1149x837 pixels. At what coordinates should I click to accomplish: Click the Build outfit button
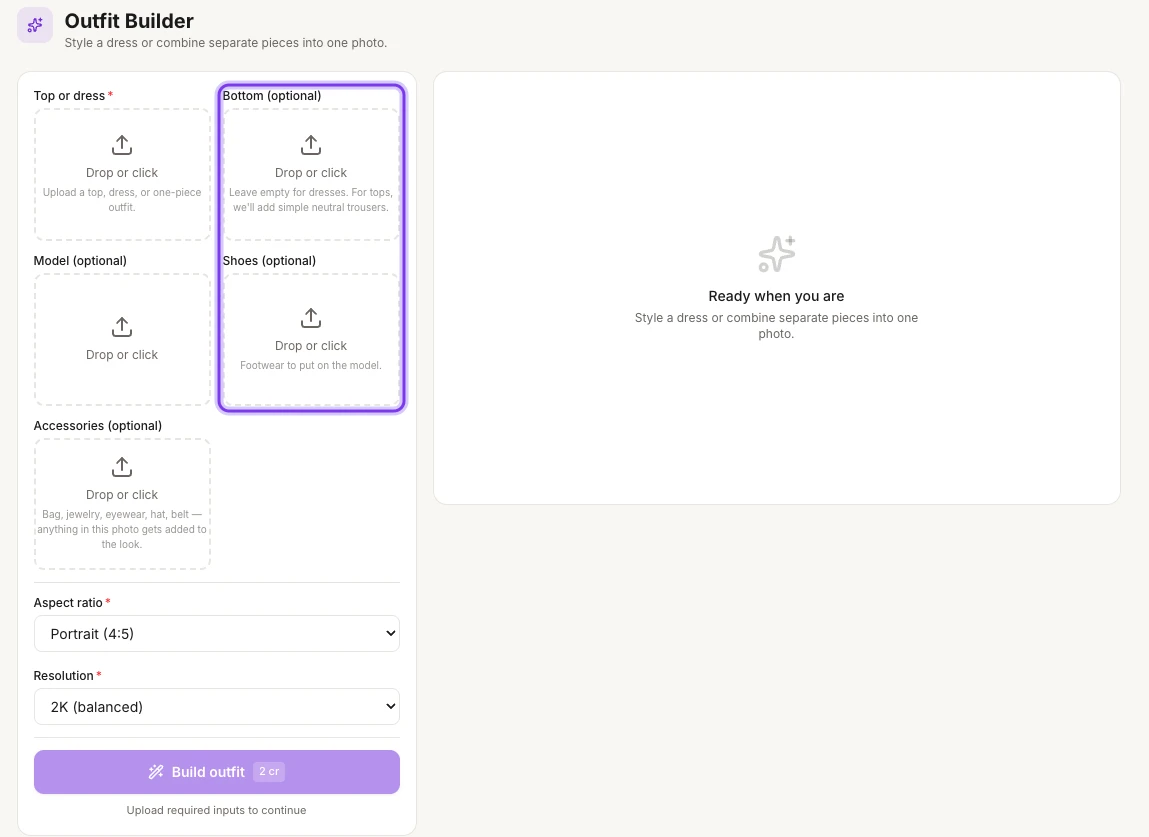pyautogui.click(x=217, y=772)
